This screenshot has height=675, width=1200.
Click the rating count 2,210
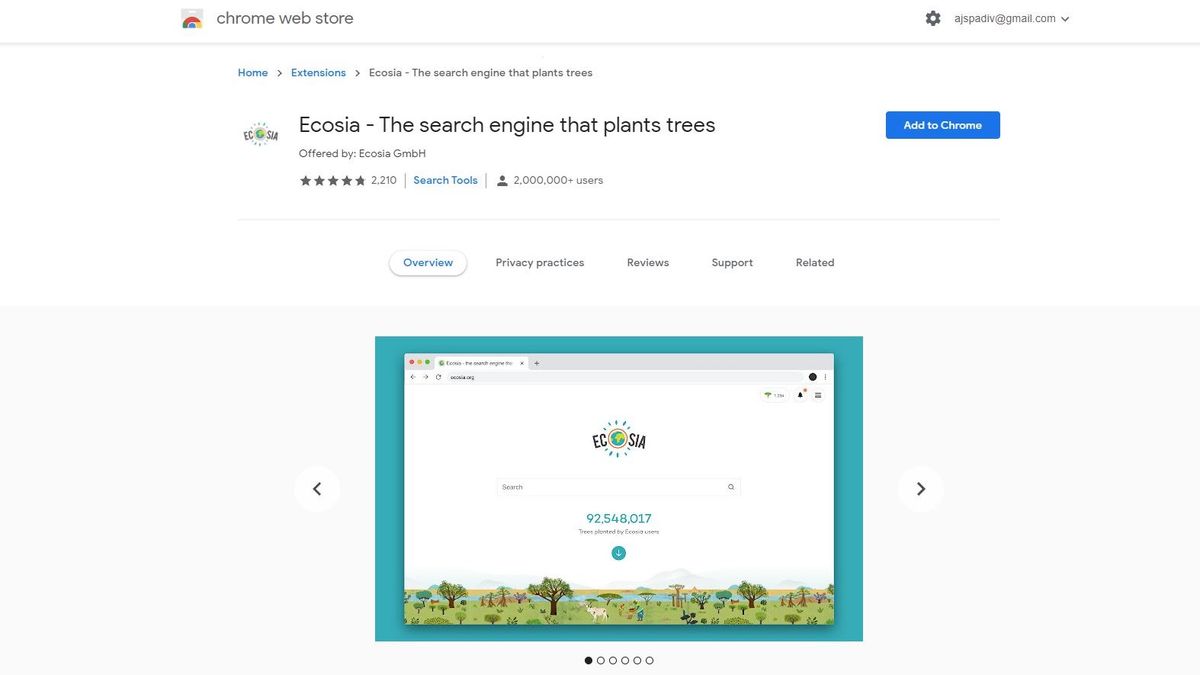click(x=383, y=180)
